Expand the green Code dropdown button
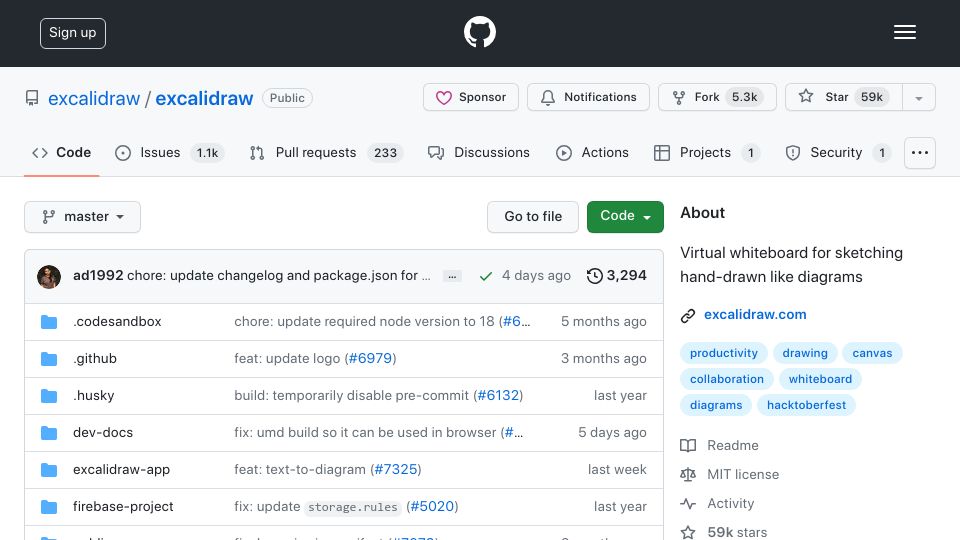Image resolution: width=960 pixels, height=540 pixels. click(625, 217)
